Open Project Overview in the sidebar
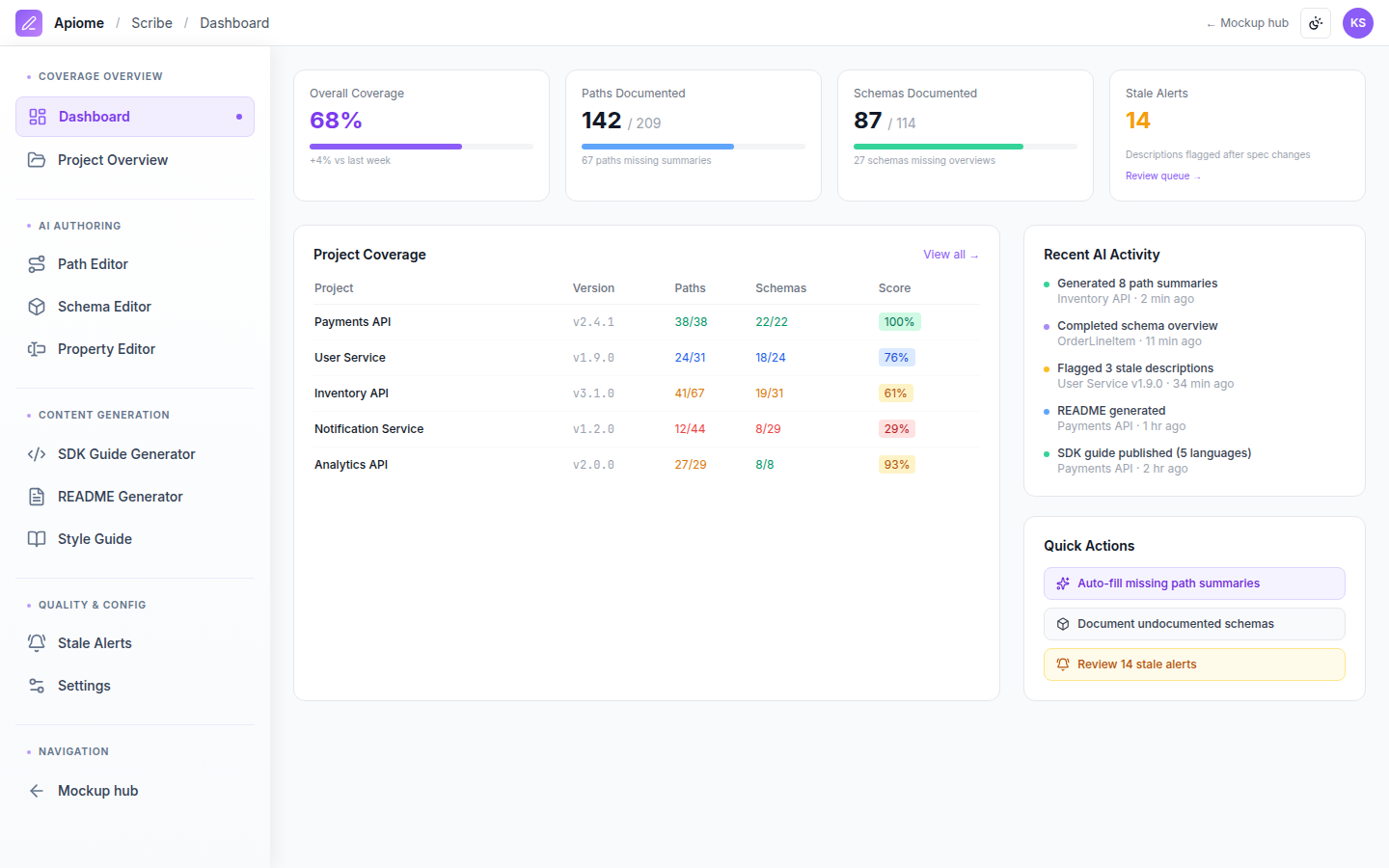The height and width of the screenshot is (868, 1389). (135, 160)
